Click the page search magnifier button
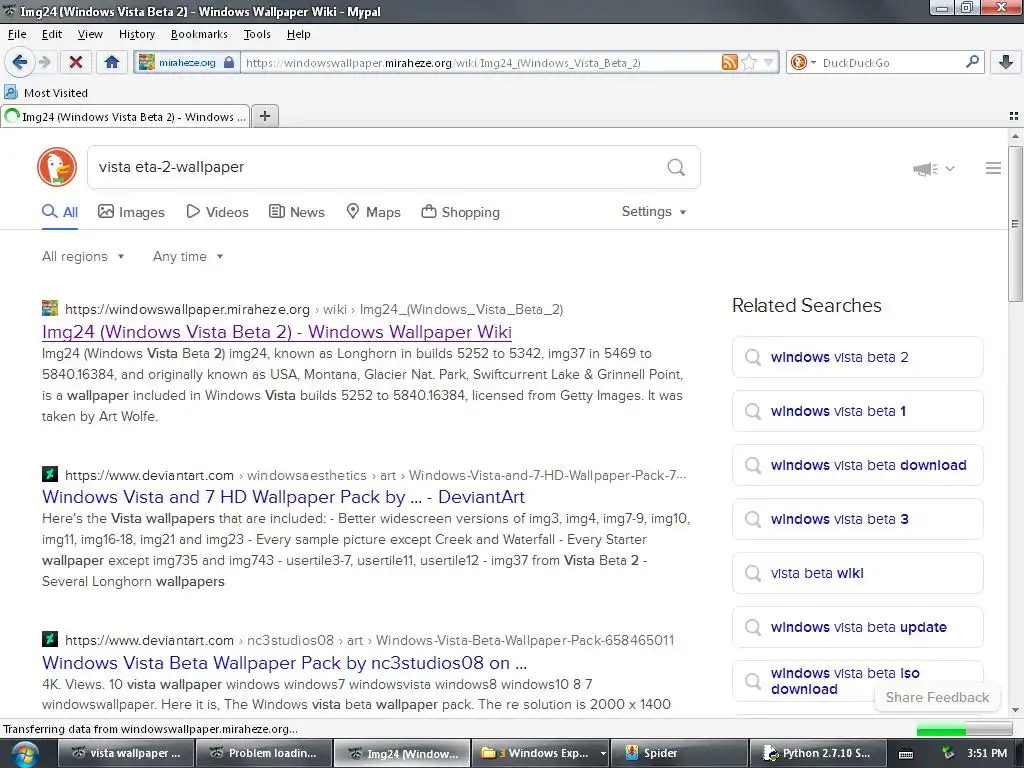 (x=676, y=167)
